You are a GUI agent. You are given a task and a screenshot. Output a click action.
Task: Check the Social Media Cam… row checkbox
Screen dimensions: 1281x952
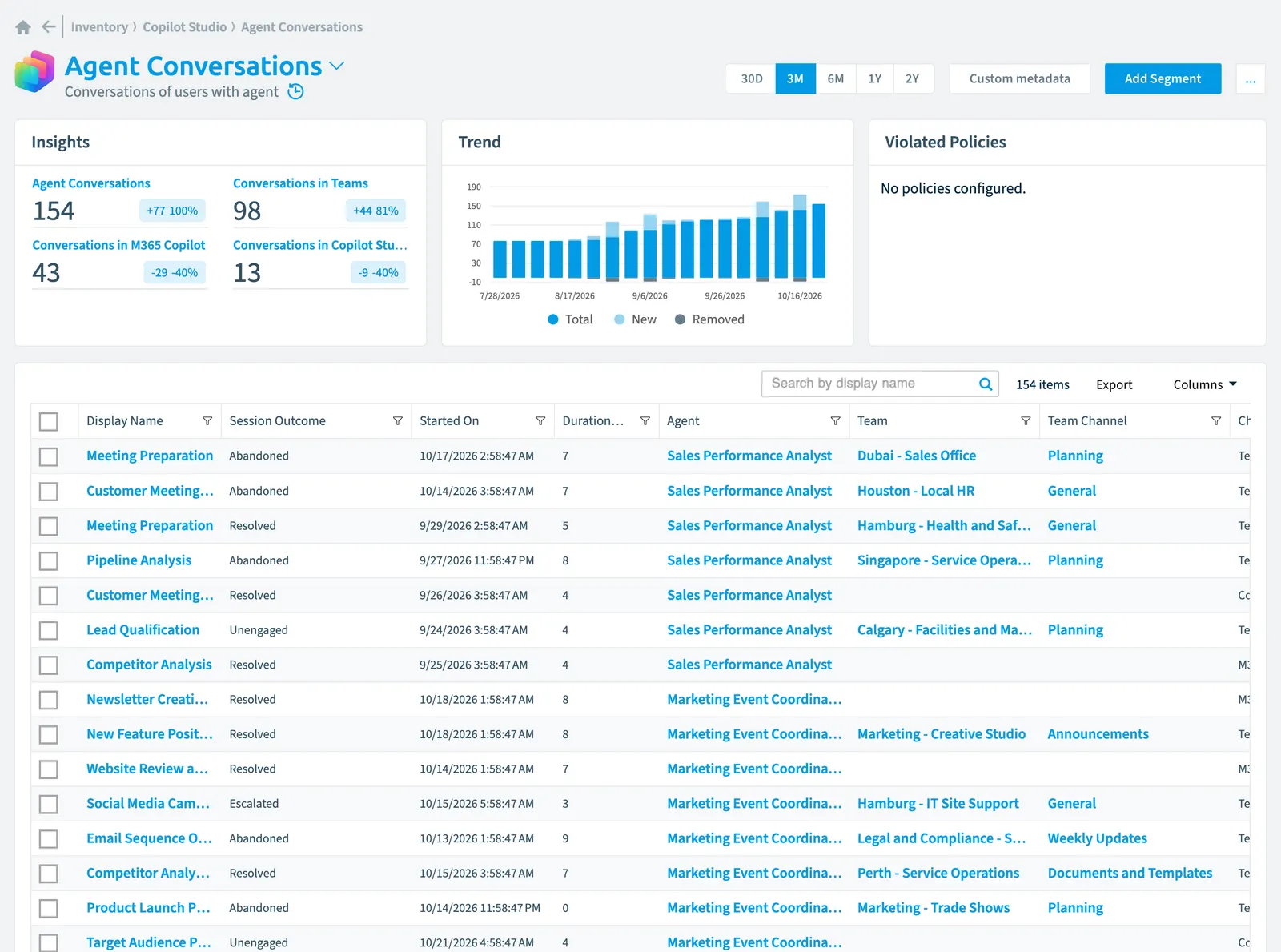click(49, 805)
